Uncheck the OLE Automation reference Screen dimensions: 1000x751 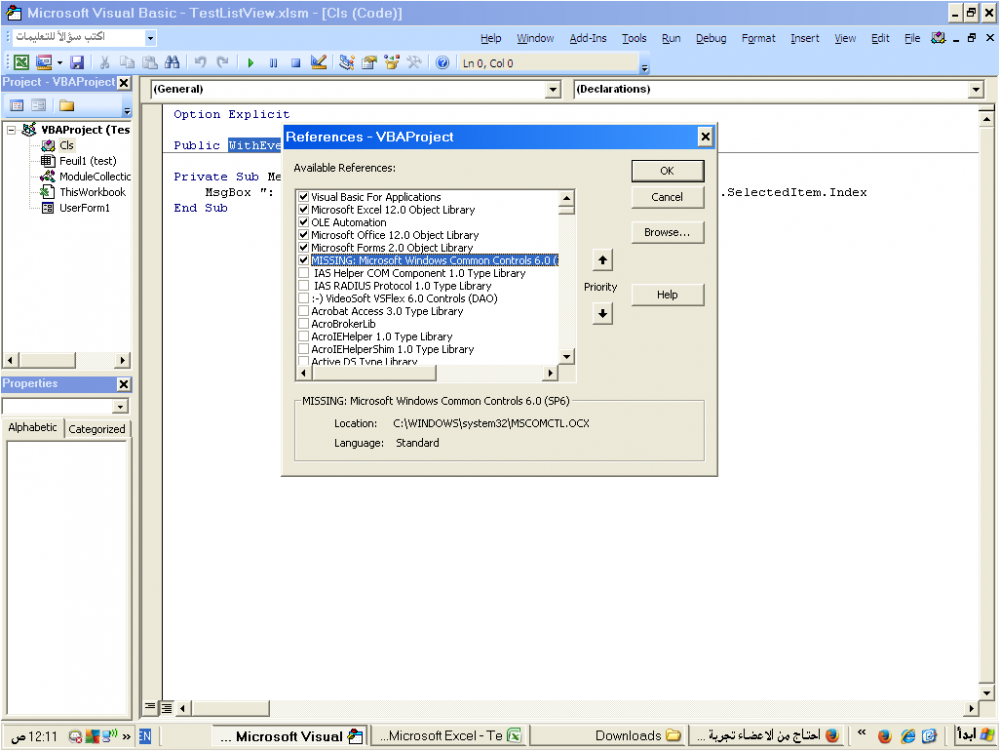(304, 222)
